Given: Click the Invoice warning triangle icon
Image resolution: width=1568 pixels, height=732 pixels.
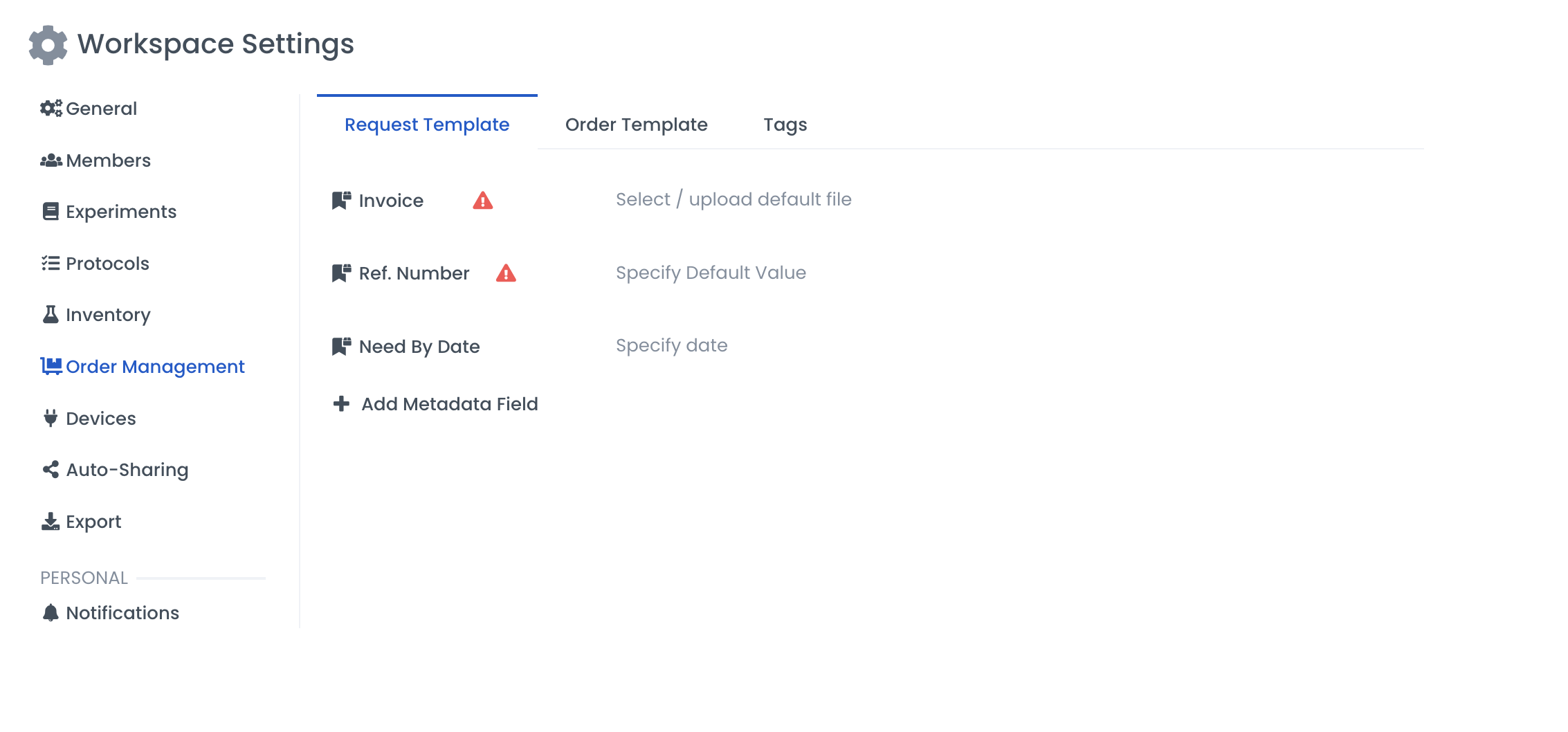Looking at the screenshot, I should tap(482, 201).
